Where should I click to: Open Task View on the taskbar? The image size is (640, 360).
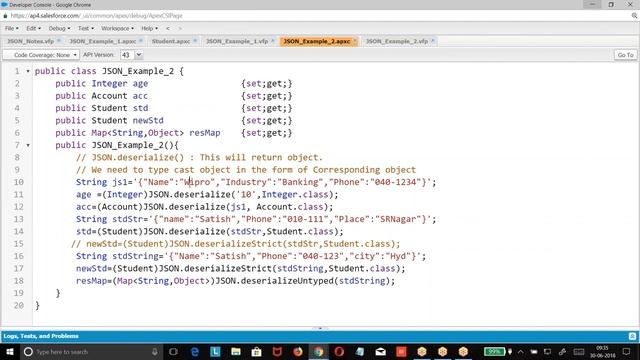click(x=173, y=351)
